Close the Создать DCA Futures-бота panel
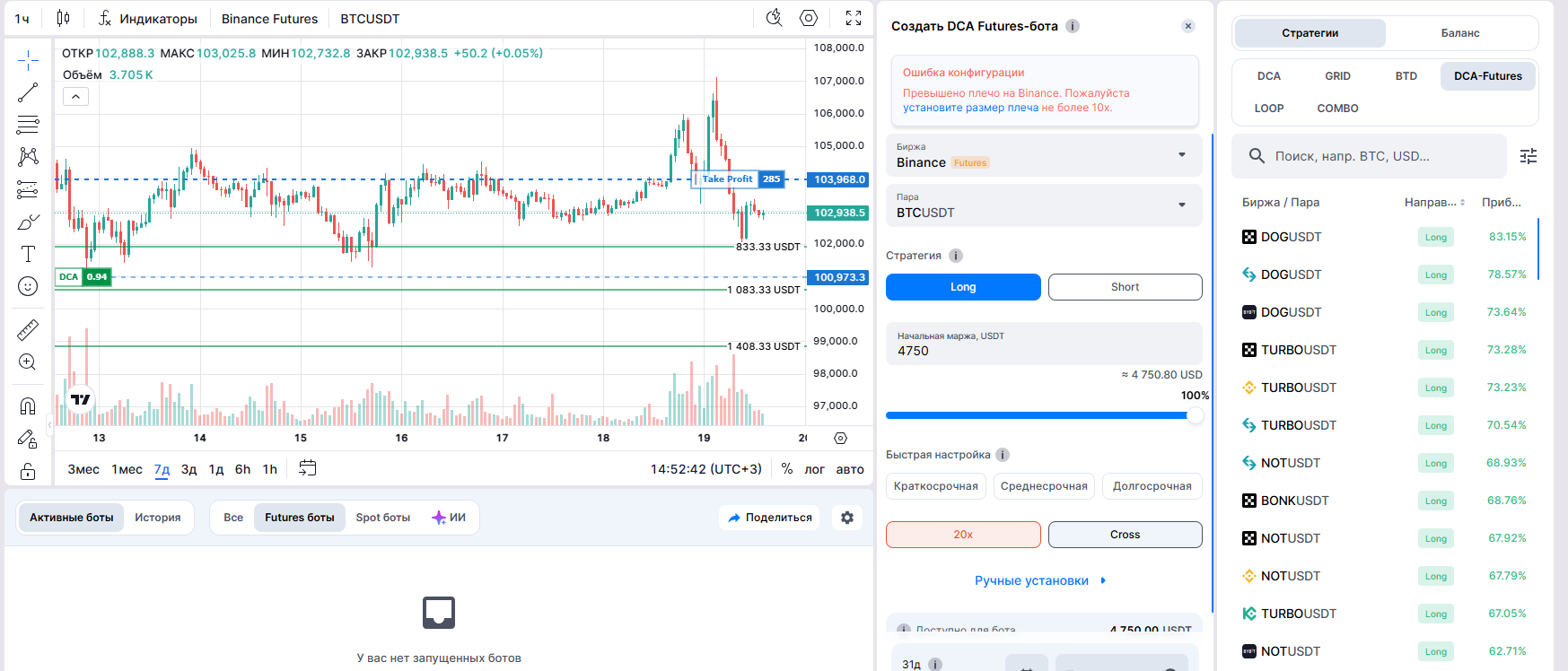The image size is (1568, 671). point(1188,26)
